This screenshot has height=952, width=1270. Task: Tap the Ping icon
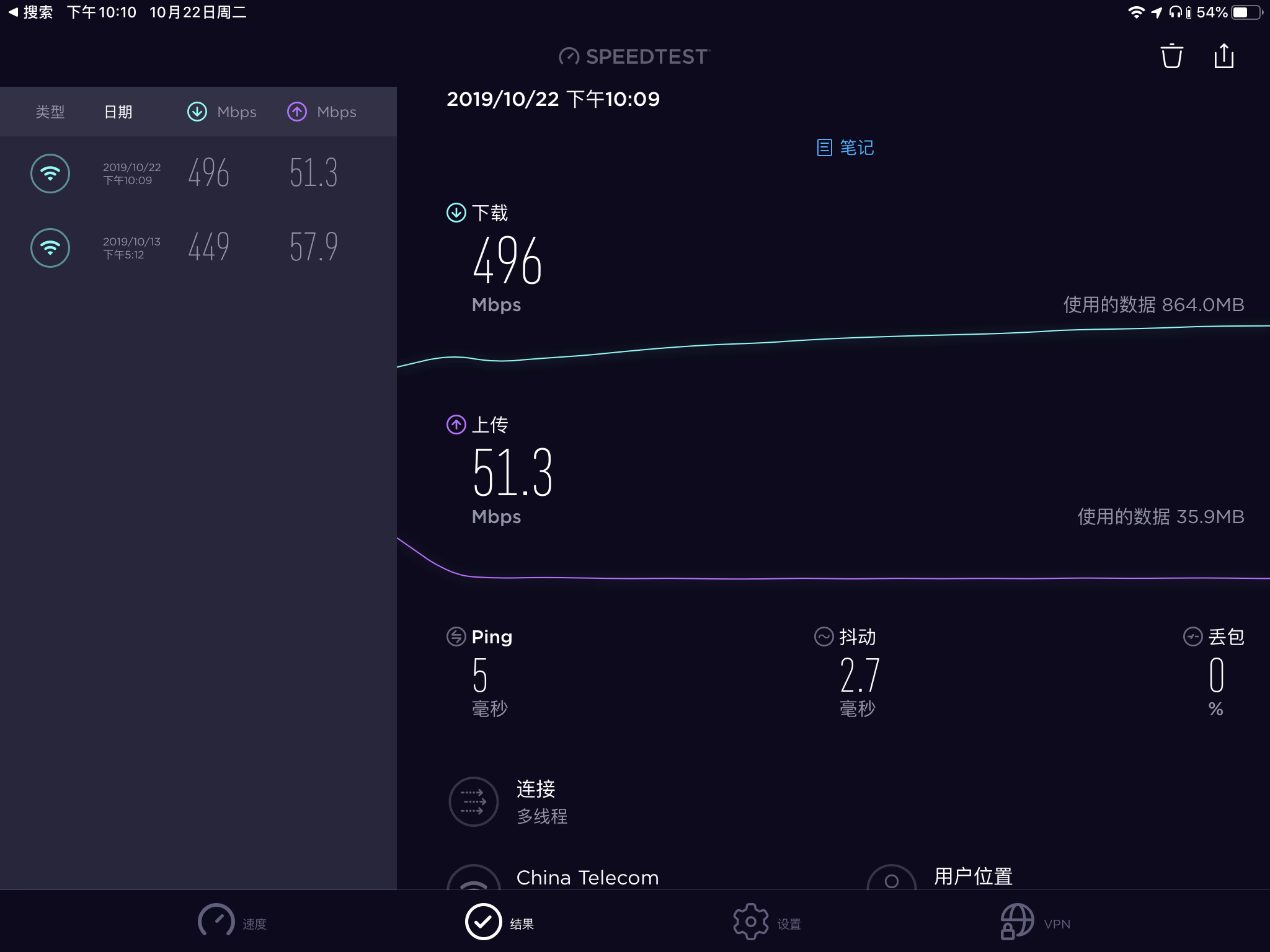[x=456, y=637]
